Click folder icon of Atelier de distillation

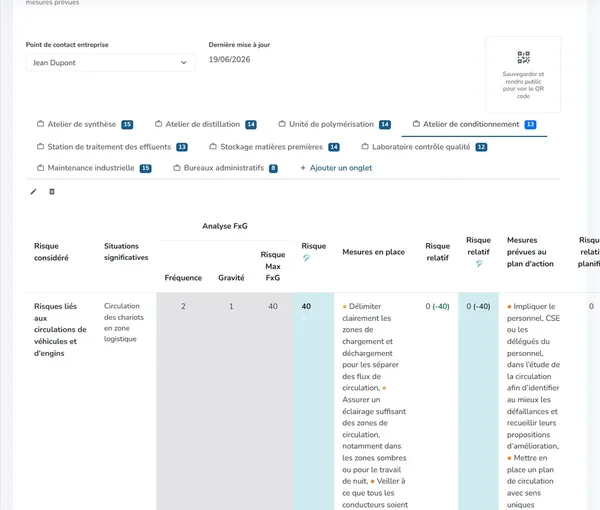coord(158,124)
